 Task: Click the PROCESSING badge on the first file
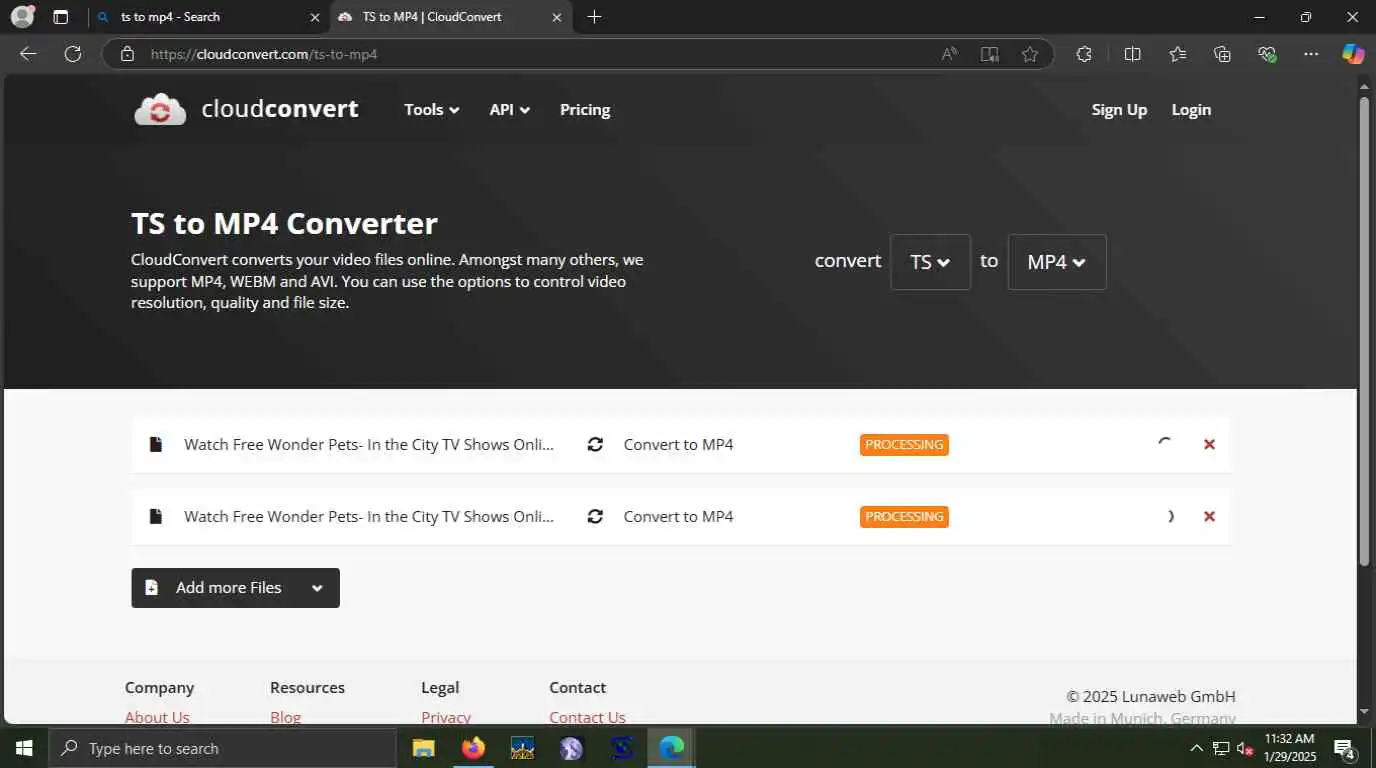pyautogui.click(x=904, y=445)
